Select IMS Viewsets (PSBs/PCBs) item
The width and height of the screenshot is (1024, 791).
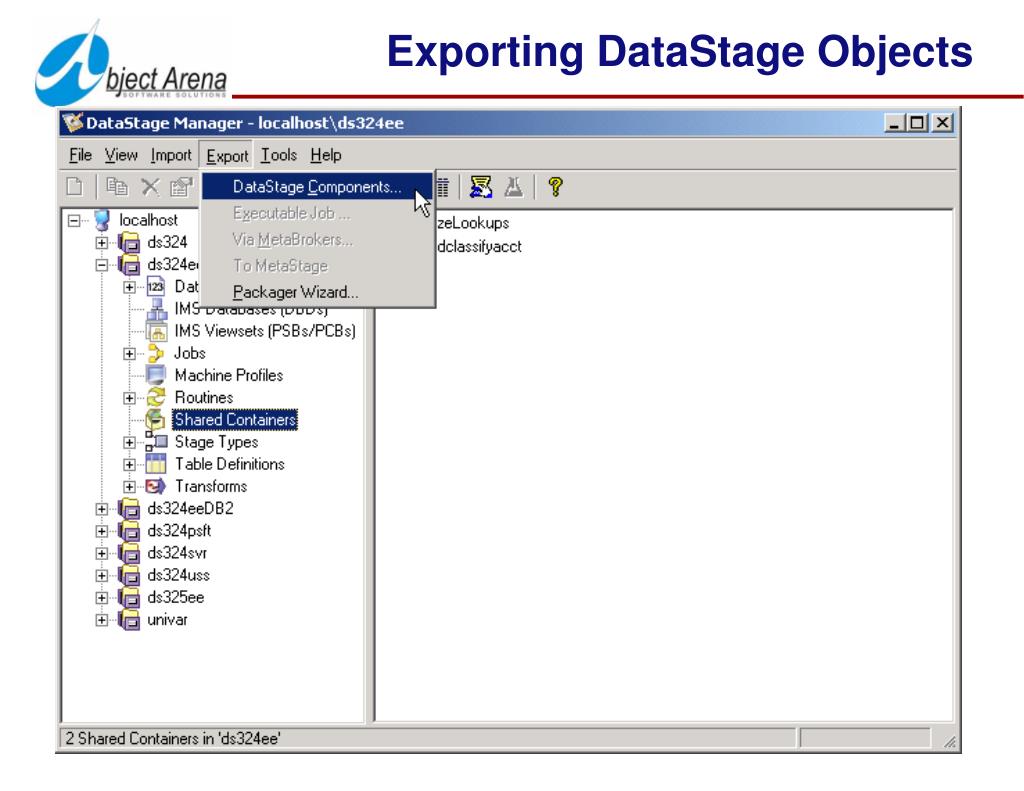coord(265,331)
